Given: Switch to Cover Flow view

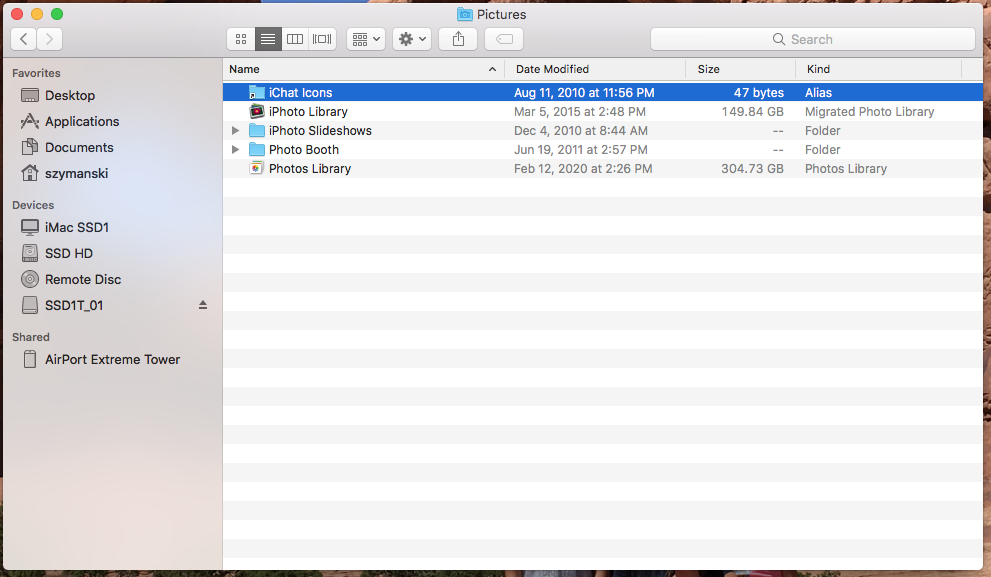Looking at the screenshot, I should pos(322,39).
